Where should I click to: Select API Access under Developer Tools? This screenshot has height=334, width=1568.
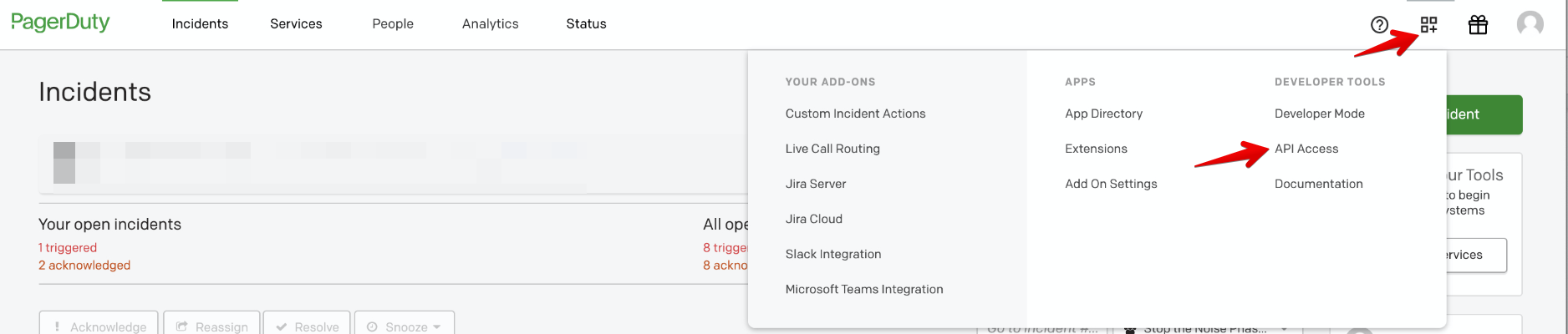[x=1306, y=149]
